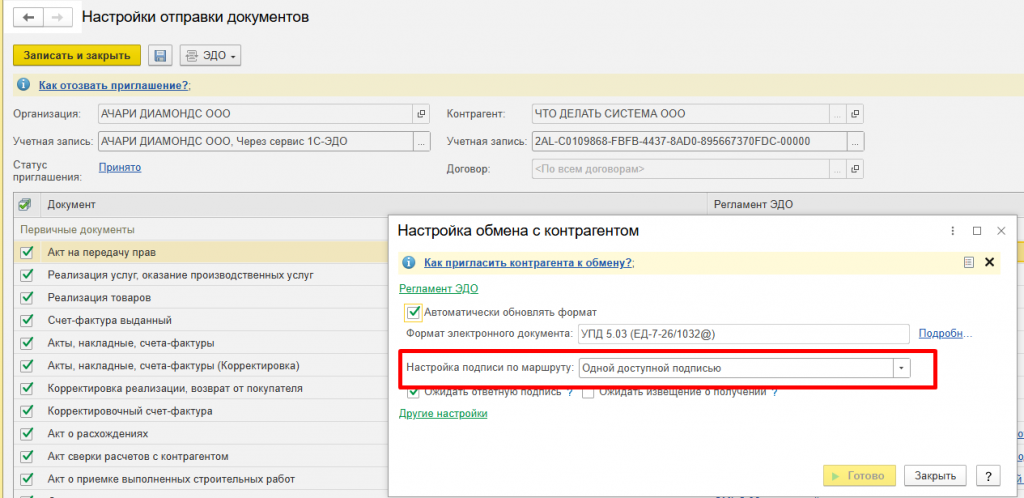
Task: Open Договор record via its open icon
Action: tap(855, 169)
